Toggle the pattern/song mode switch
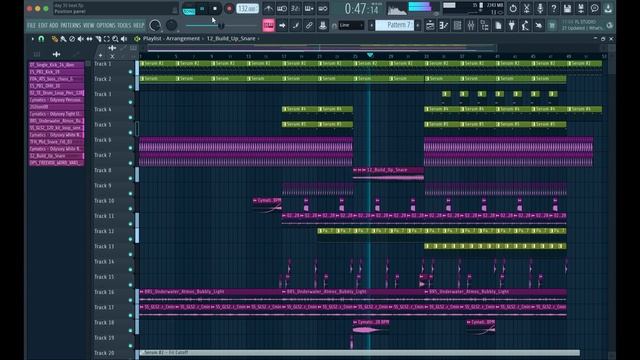This screenshot has height=360, width=640. 189,9
